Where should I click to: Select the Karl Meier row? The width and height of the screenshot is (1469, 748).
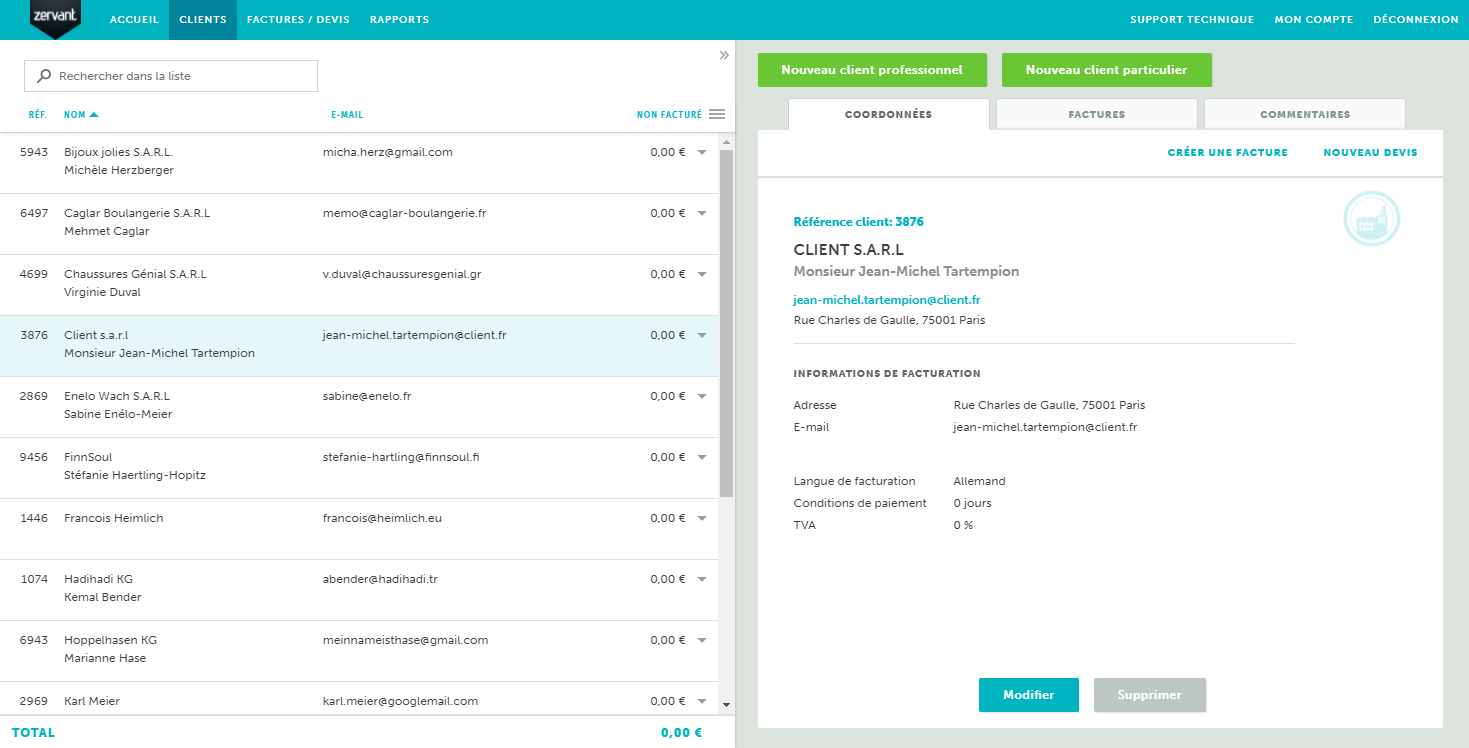(x=359, y=699)
